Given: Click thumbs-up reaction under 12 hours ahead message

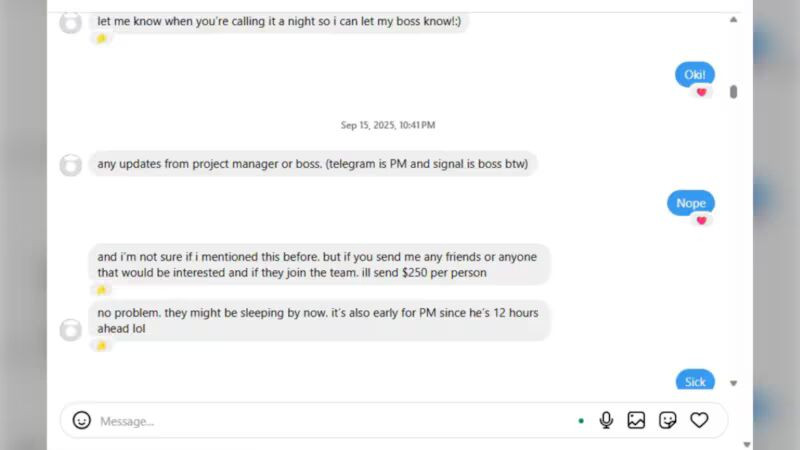Looking at the screenshot, I should [102, 346].
